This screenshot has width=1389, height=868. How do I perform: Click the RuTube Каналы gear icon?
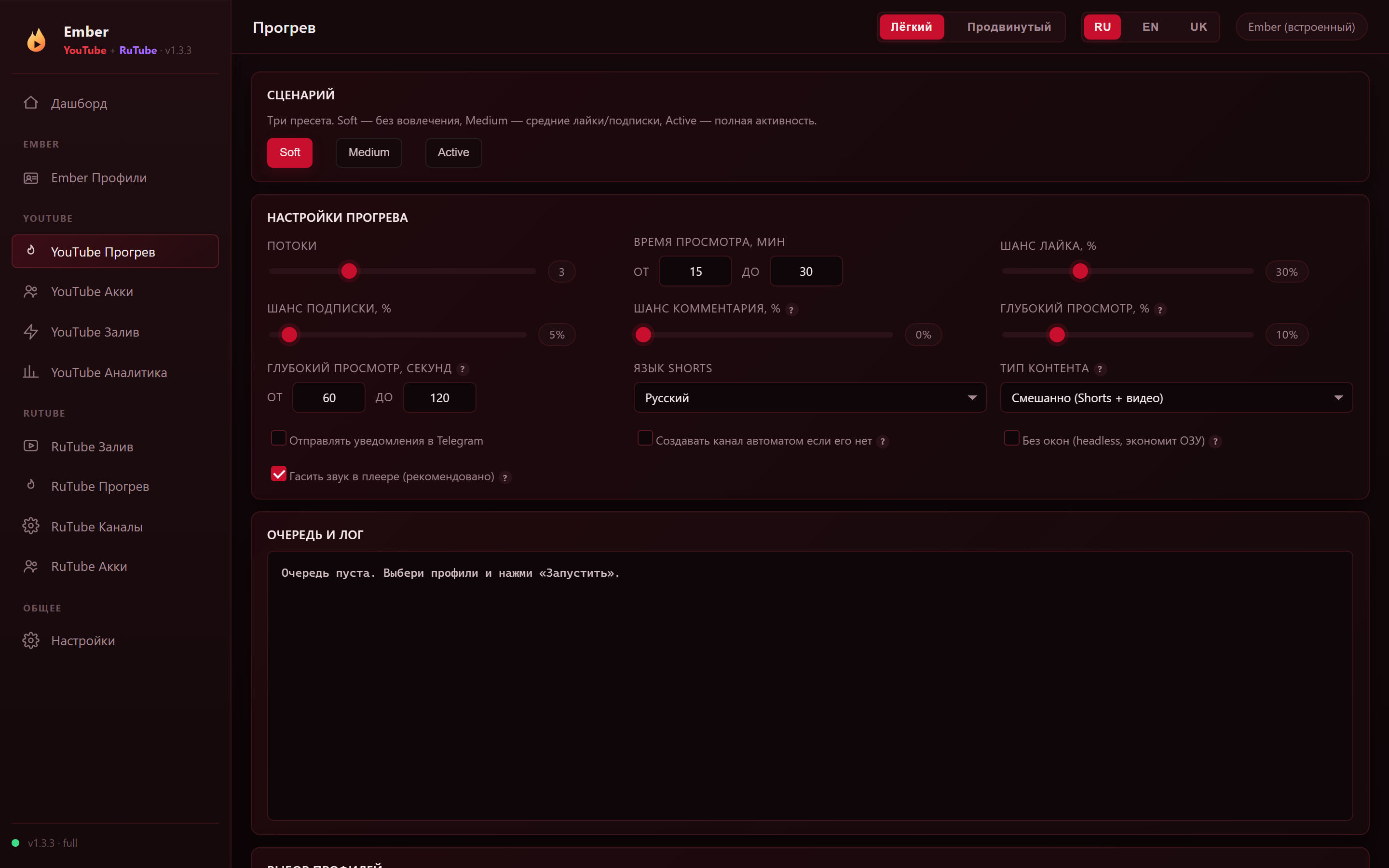tap(31, 527)
